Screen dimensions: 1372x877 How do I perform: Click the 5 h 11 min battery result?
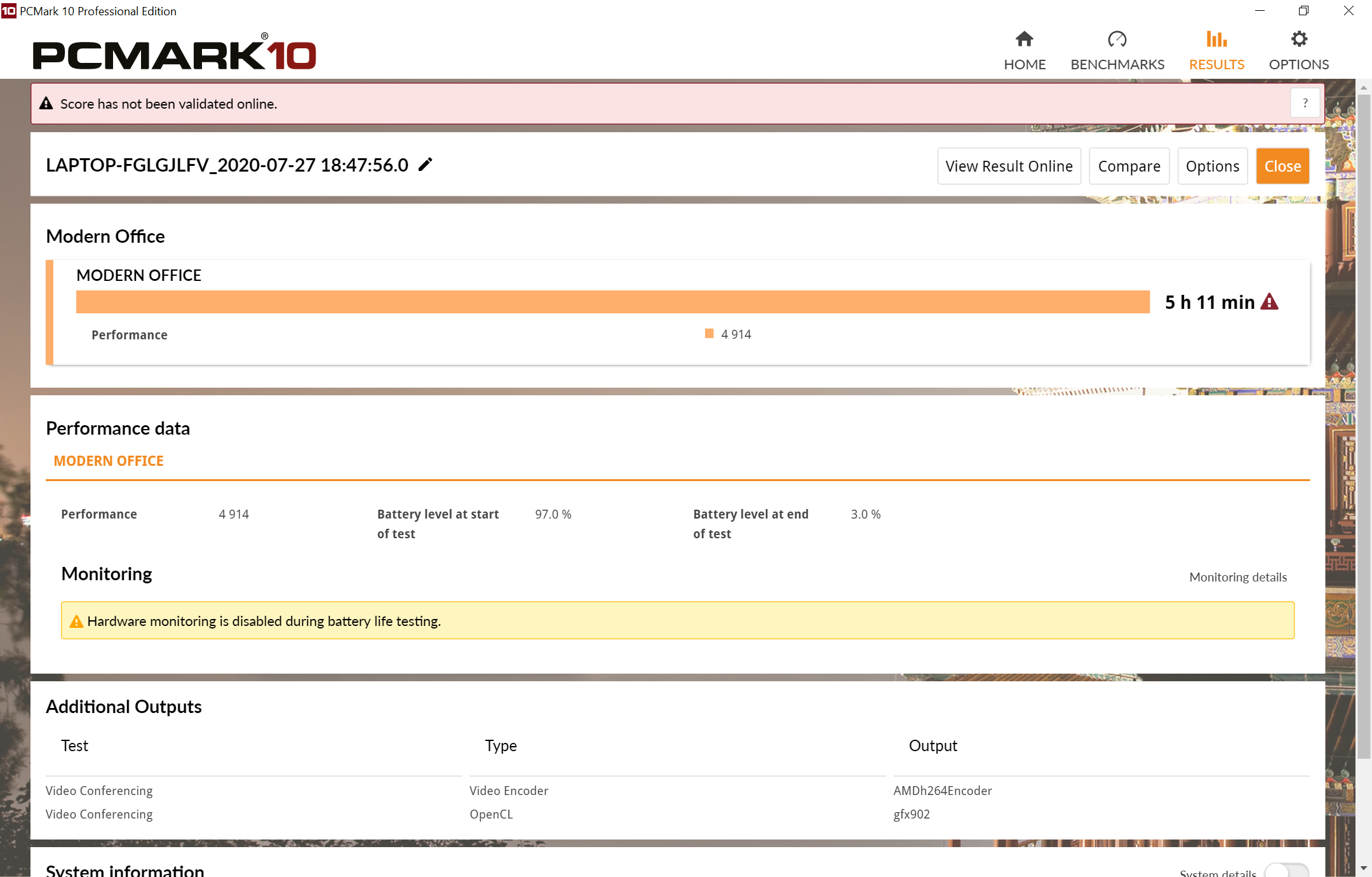1210,302
